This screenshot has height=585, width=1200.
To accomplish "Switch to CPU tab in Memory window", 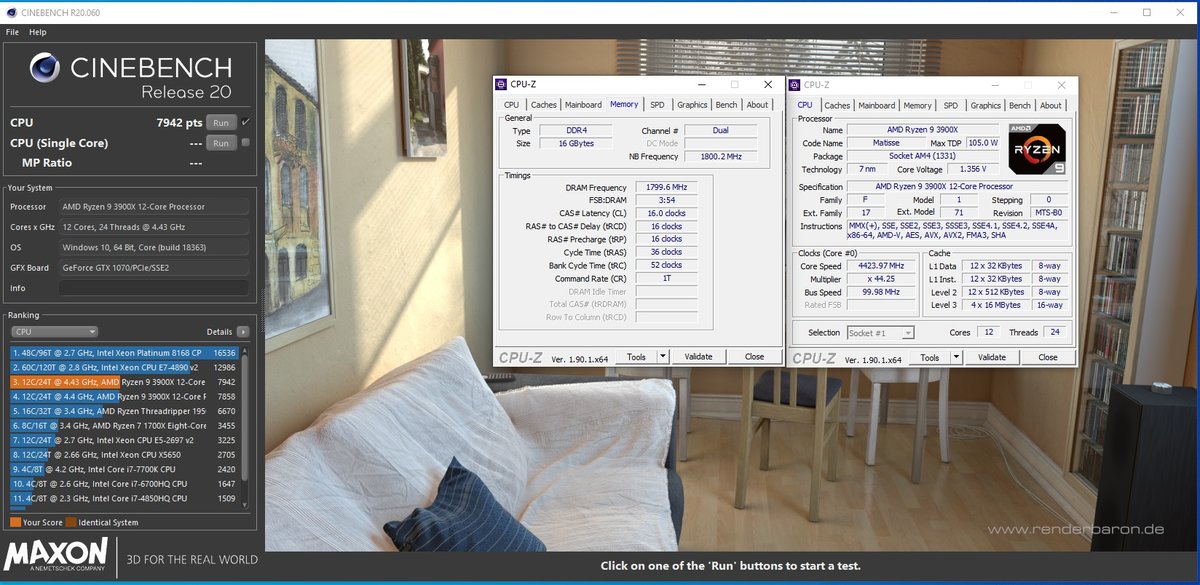I will pos(511,105).
